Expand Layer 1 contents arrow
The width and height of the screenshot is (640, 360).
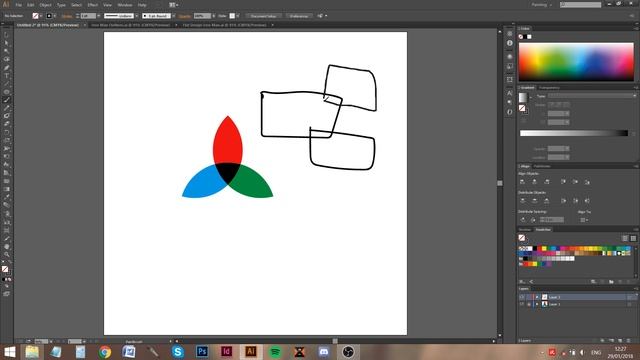pos(537,304)
